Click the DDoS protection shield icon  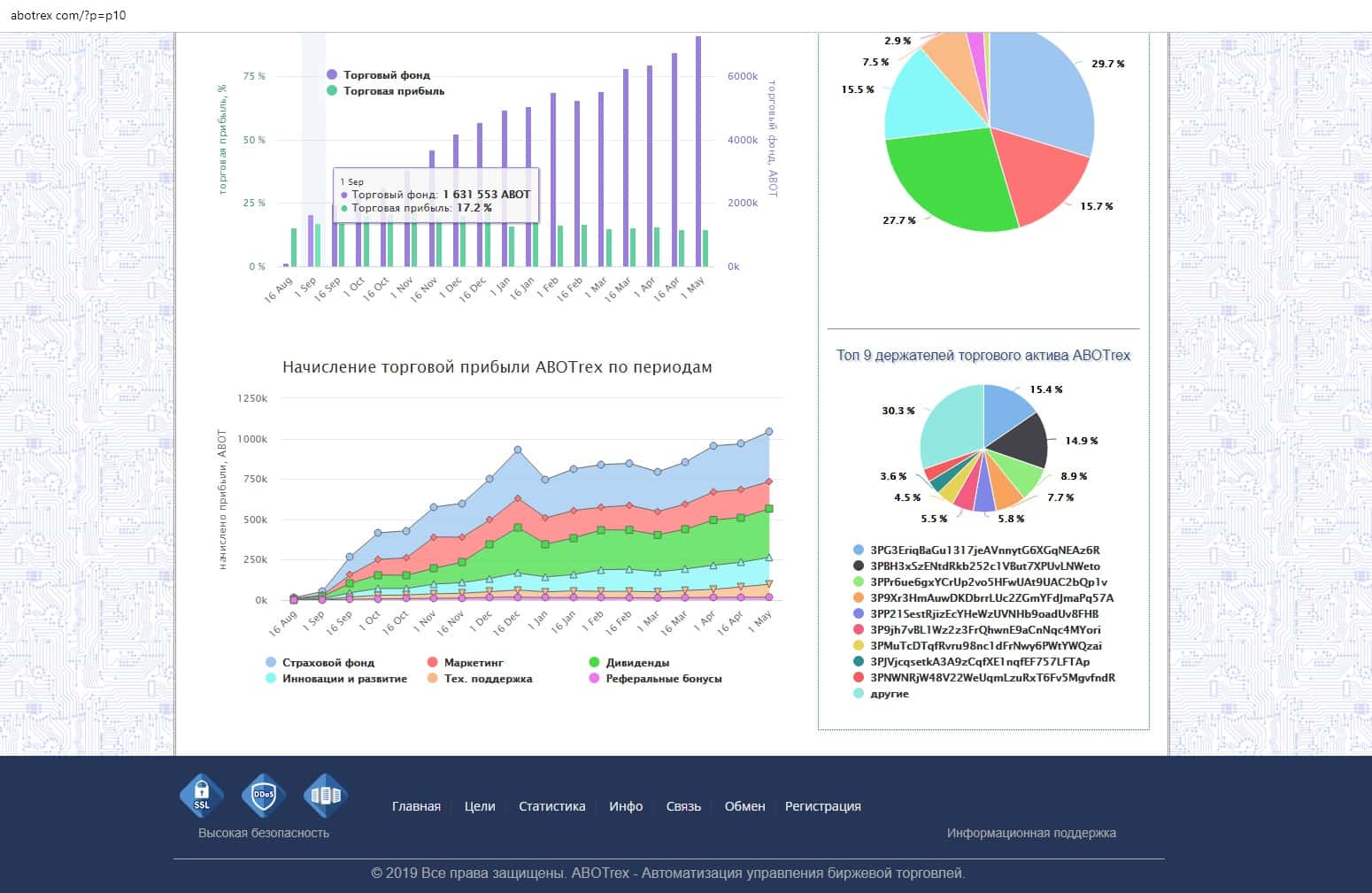(264, 794)
